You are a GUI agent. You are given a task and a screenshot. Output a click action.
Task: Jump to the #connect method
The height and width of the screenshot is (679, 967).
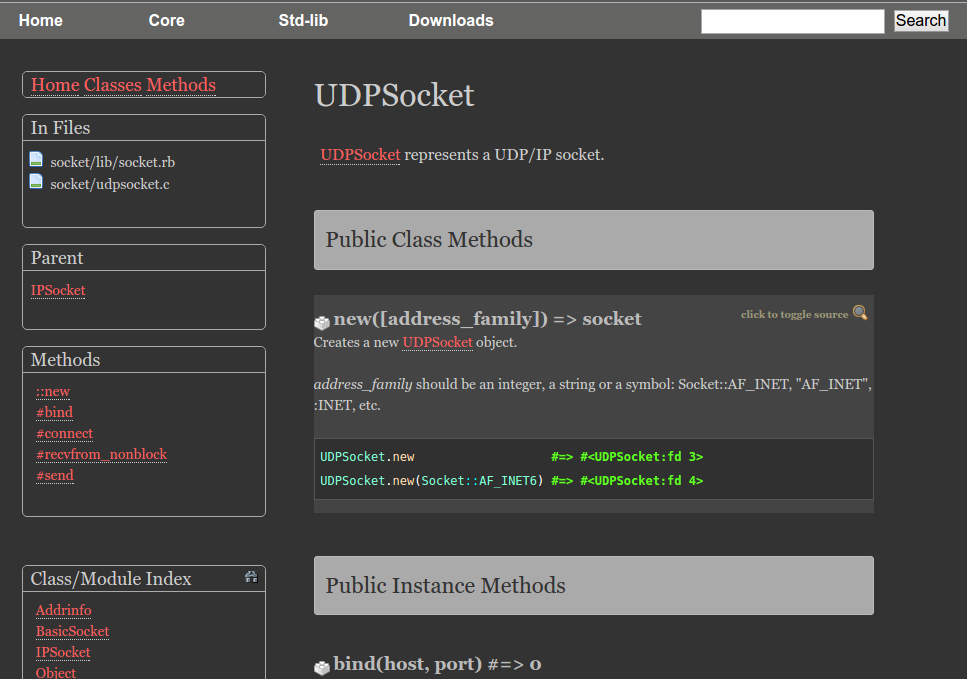pos(64,434)
